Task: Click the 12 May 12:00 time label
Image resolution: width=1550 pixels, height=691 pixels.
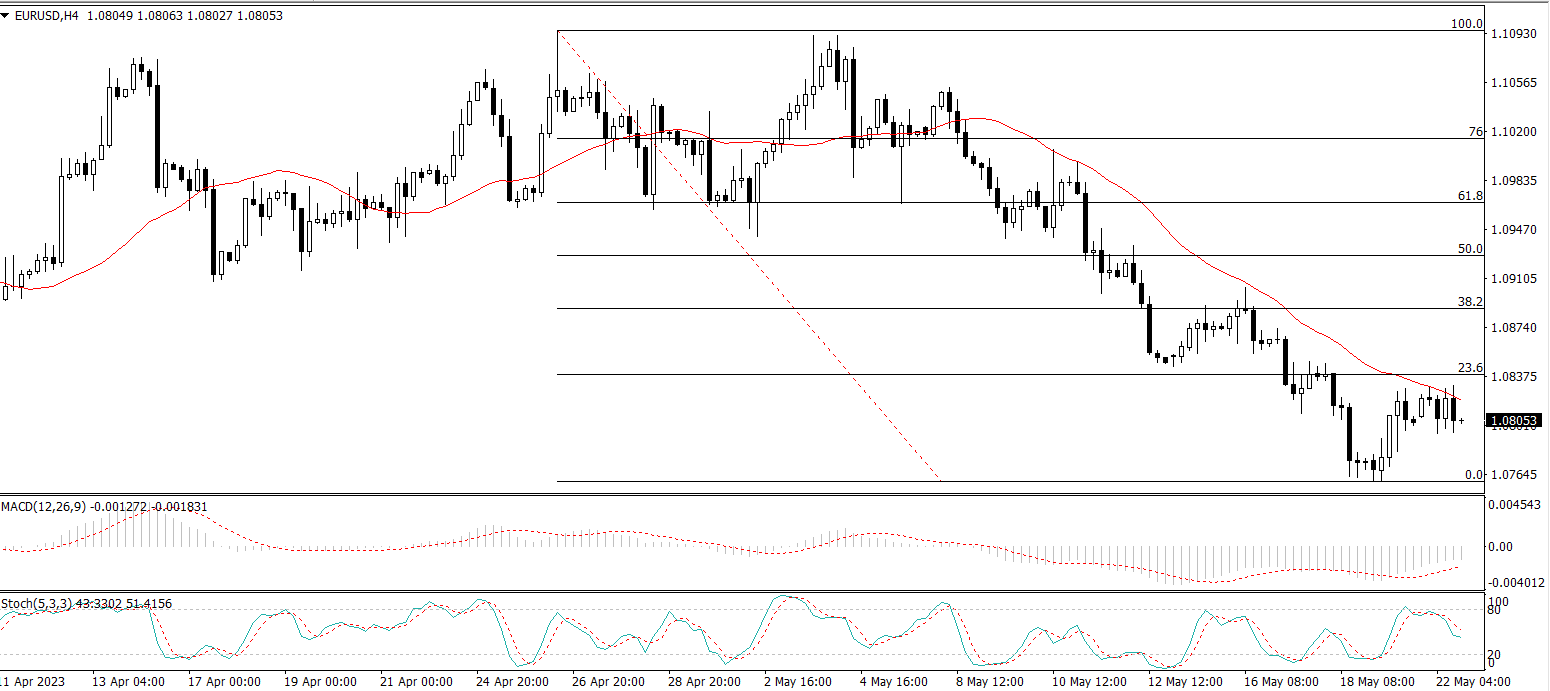Action: pyautogui.click(x=1184, y=681)
